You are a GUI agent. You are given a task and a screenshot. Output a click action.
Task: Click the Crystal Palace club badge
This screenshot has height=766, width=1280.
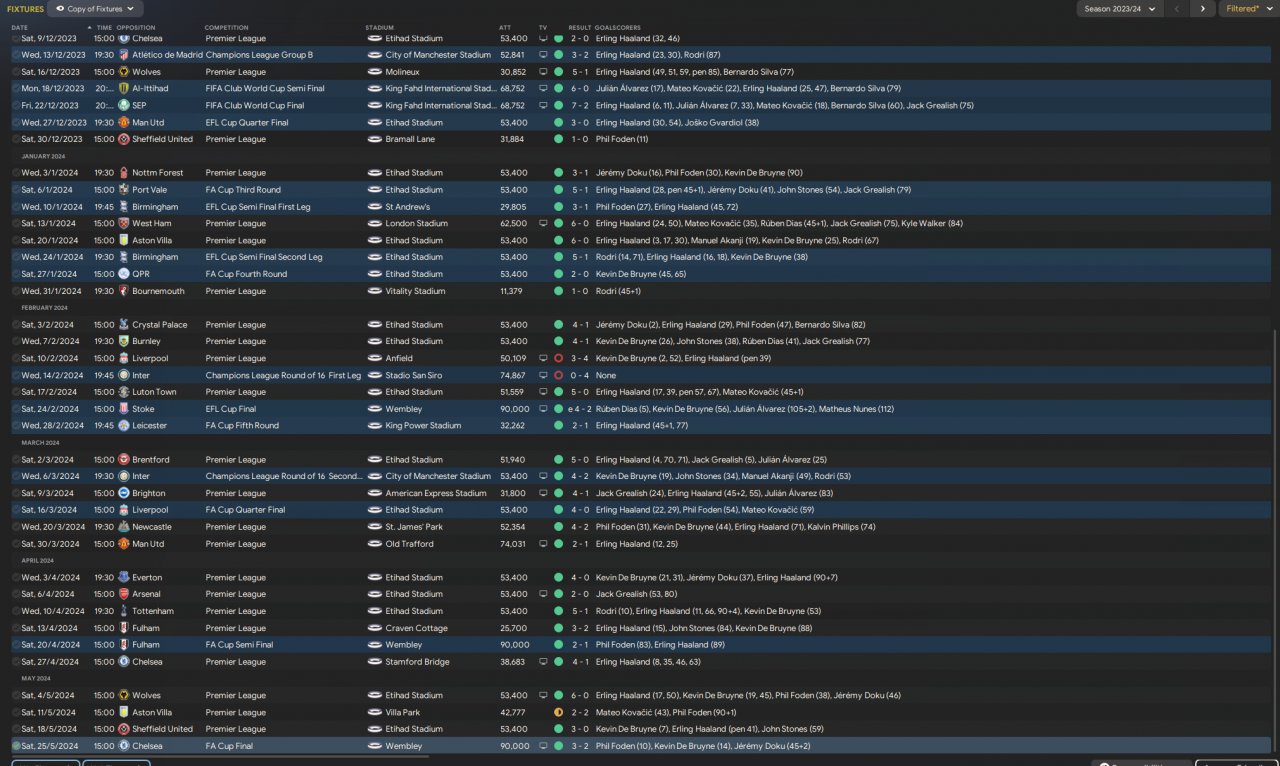tap(123, 324)
